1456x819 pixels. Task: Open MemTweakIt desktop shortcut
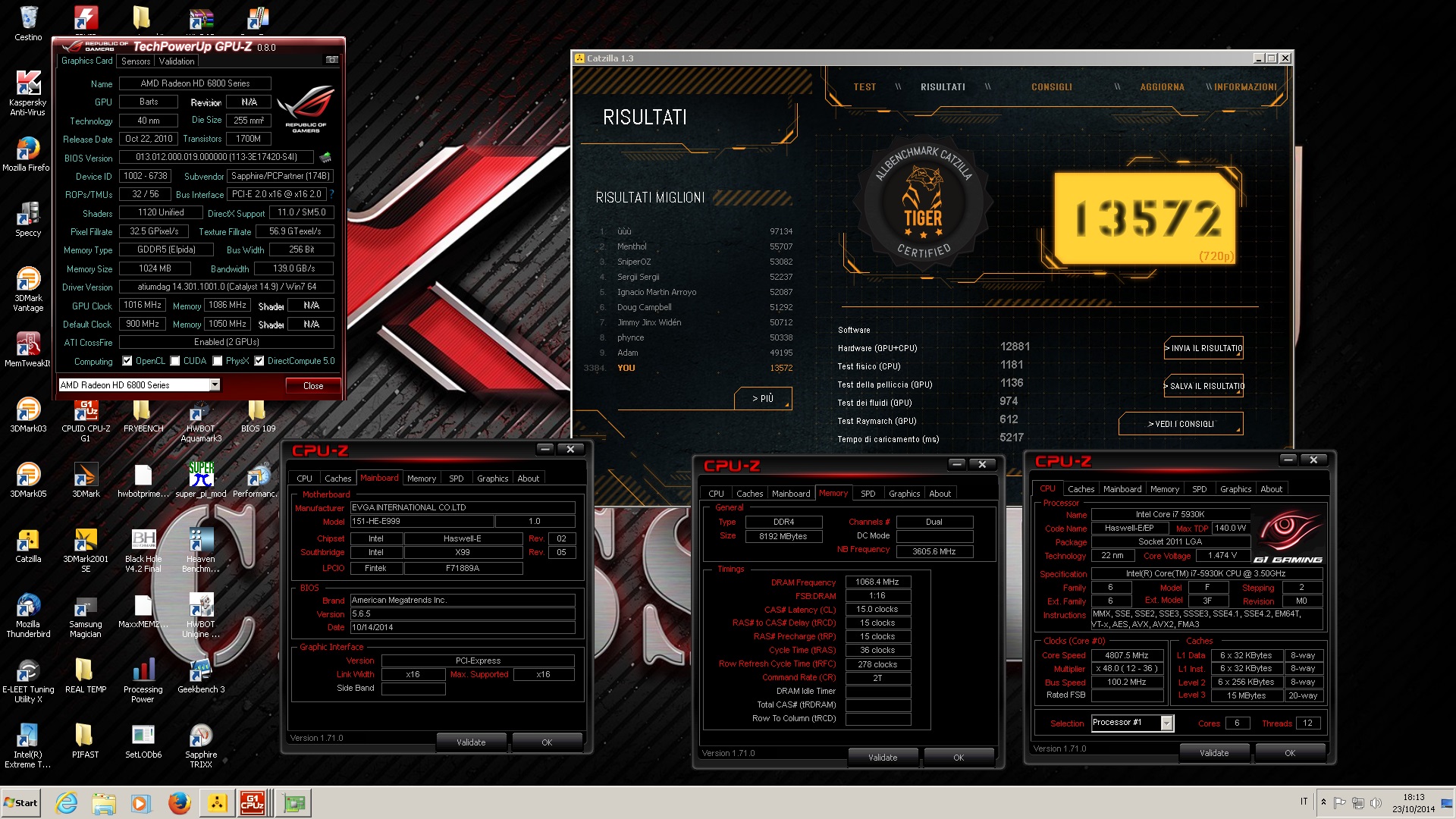pos(28,350)
